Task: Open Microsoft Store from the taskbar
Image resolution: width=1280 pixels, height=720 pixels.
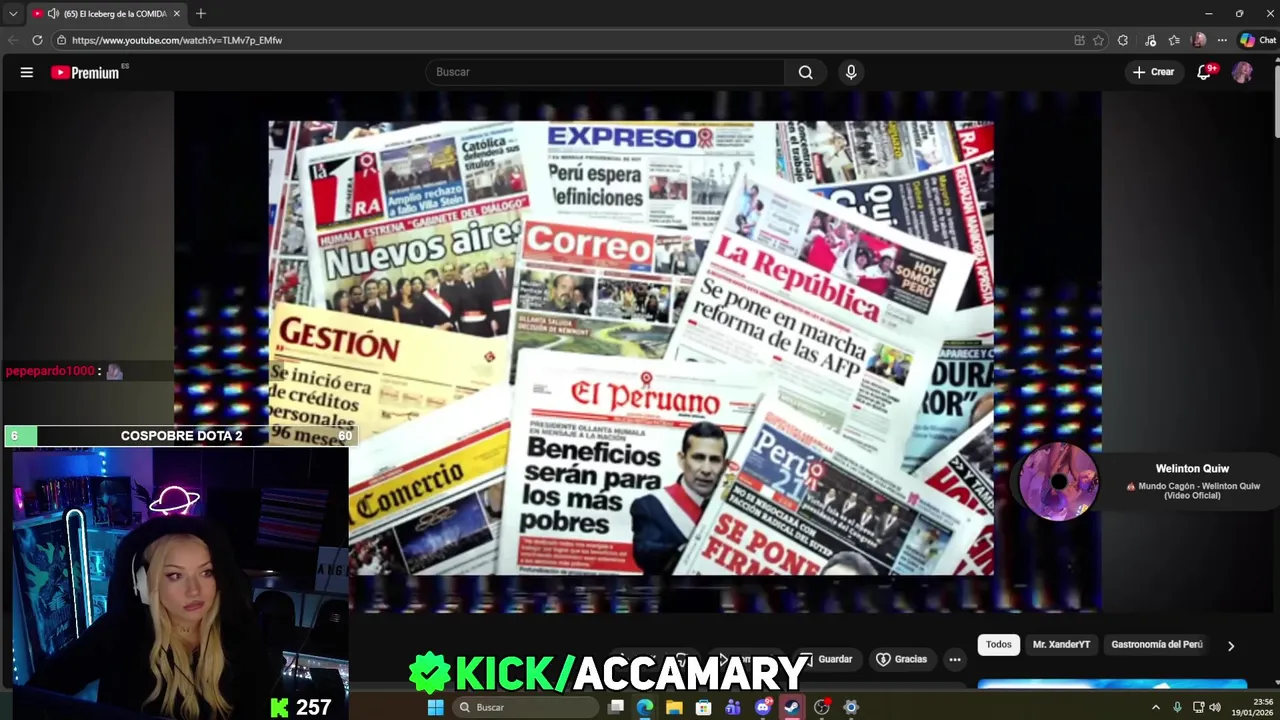Action: point(704,707)
